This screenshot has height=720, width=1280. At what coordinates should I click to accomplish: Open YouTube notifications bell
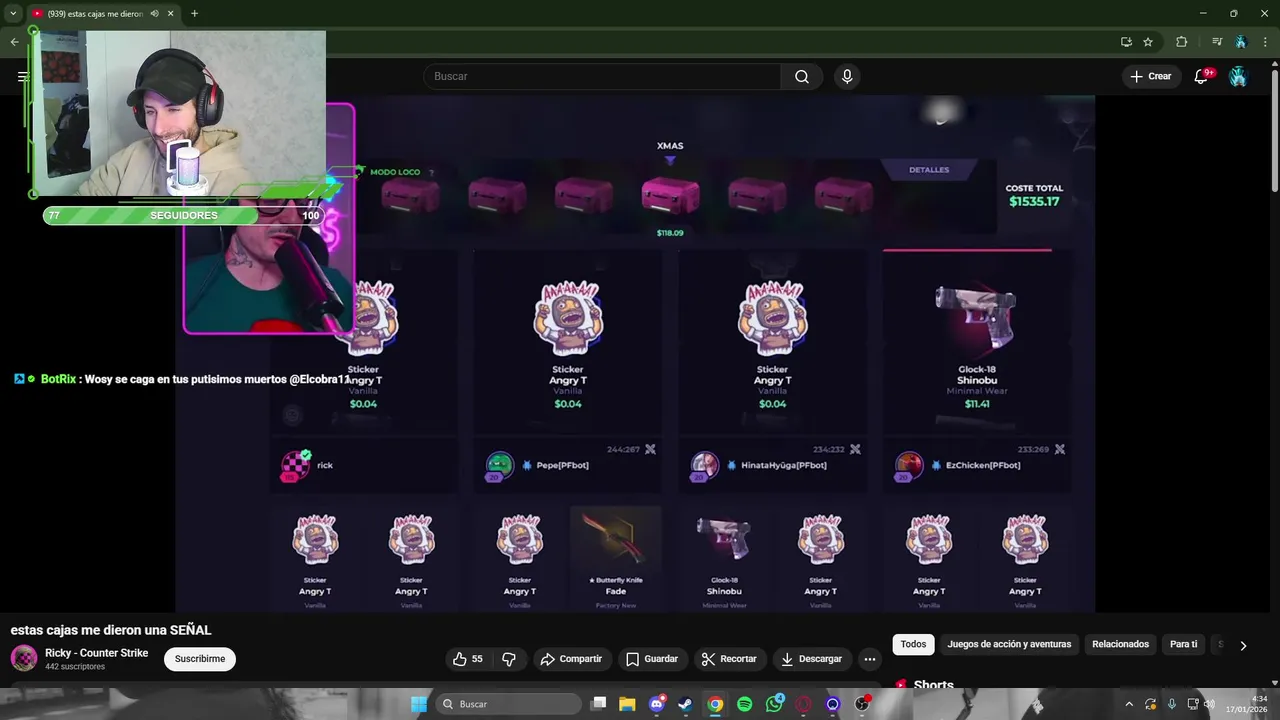click(x=1203, y=76)
